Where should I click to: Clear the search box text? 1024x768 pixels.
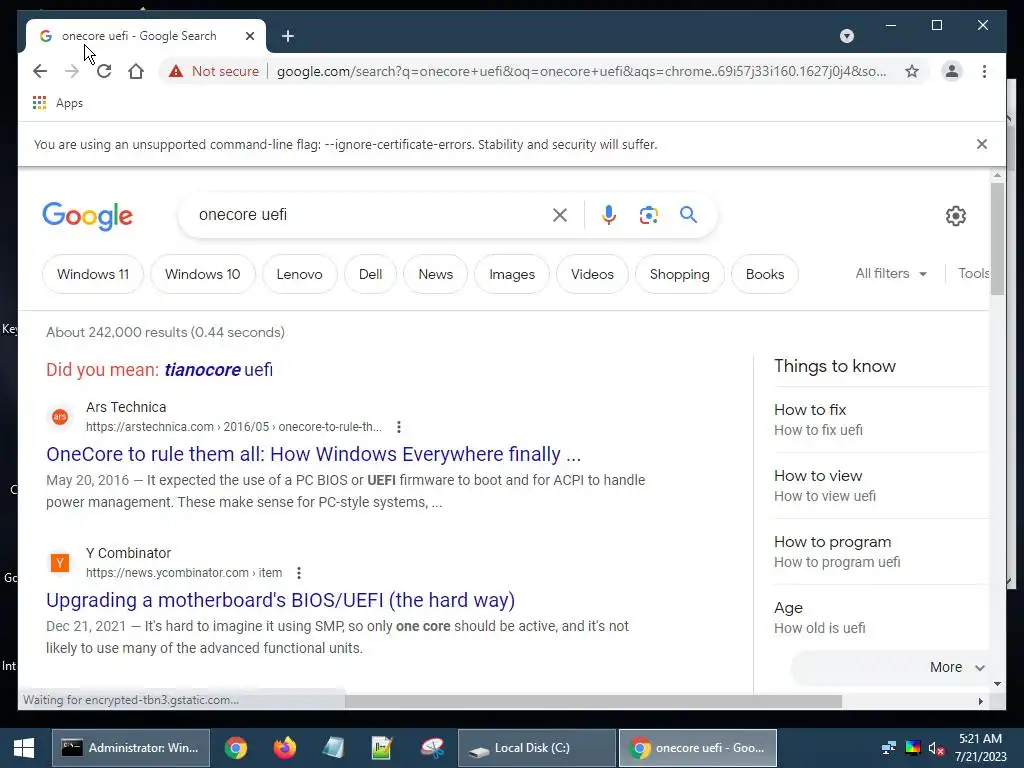[560, 215]
